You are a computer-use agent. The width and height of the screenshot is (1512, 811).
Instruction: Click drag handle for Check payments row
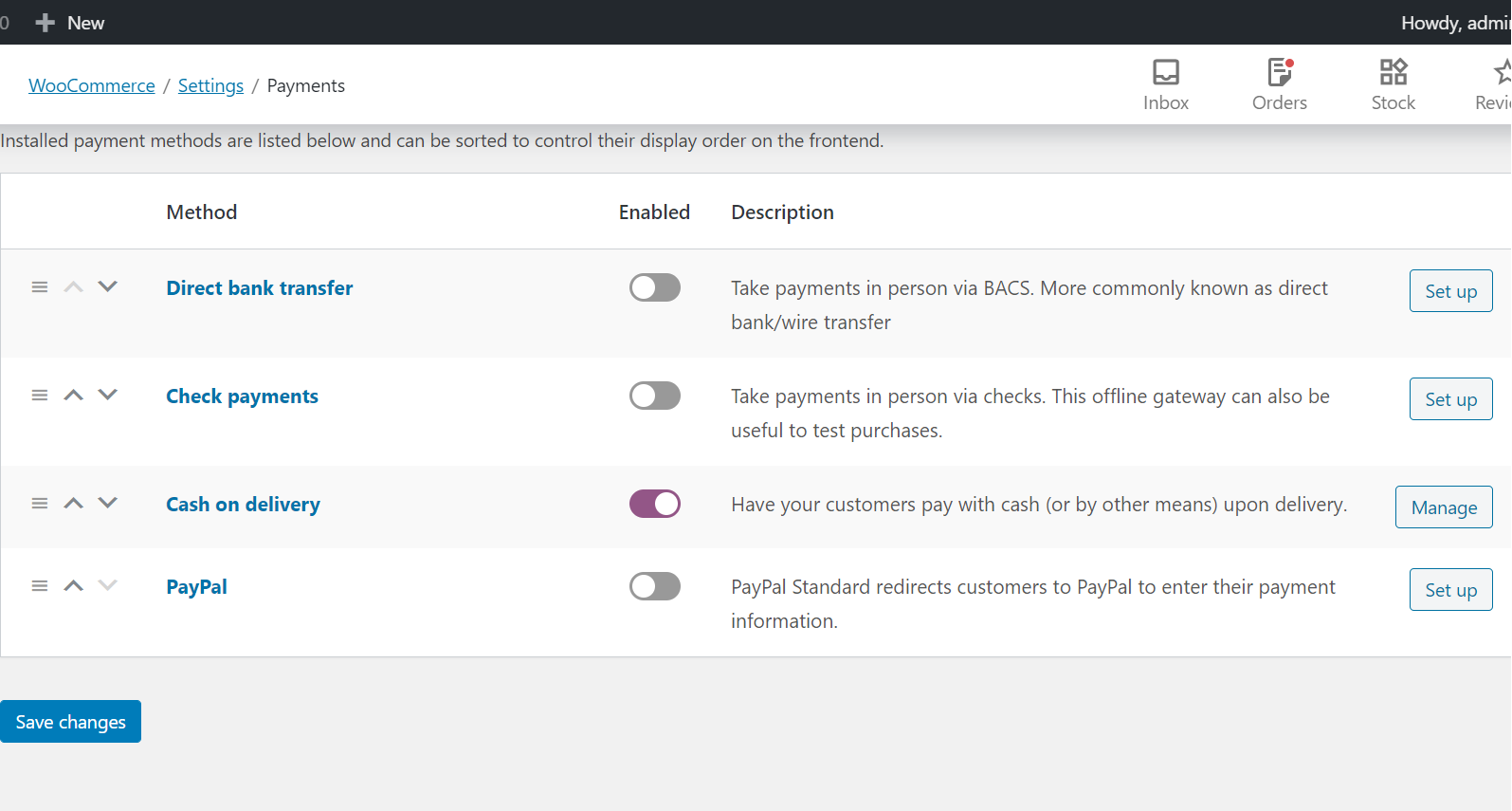(x=40, y=396)
